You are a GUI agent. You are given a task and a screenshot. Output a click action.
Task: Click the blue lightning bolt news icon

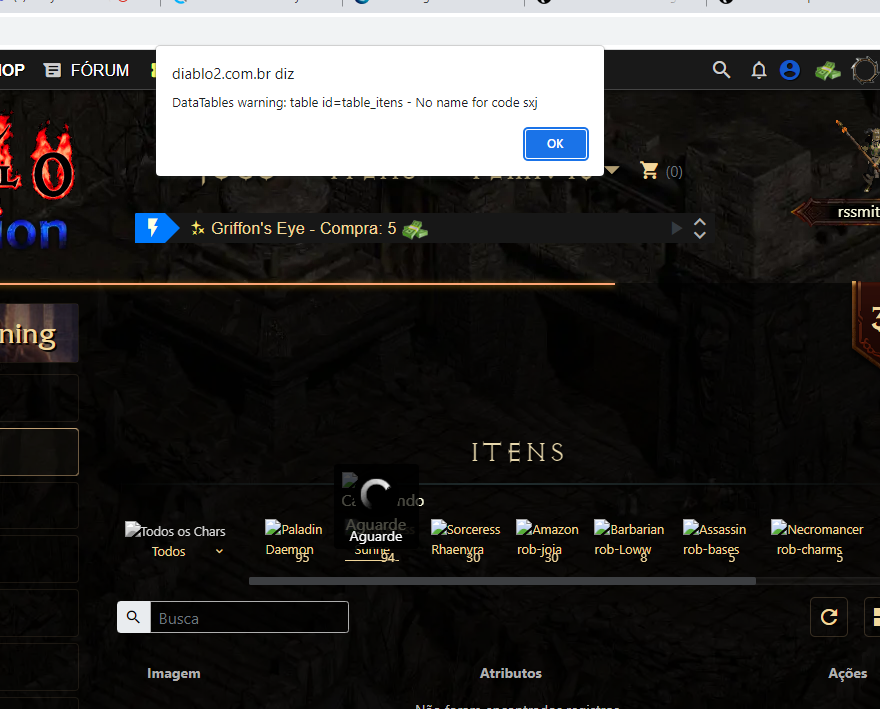(x=153, y=228)
